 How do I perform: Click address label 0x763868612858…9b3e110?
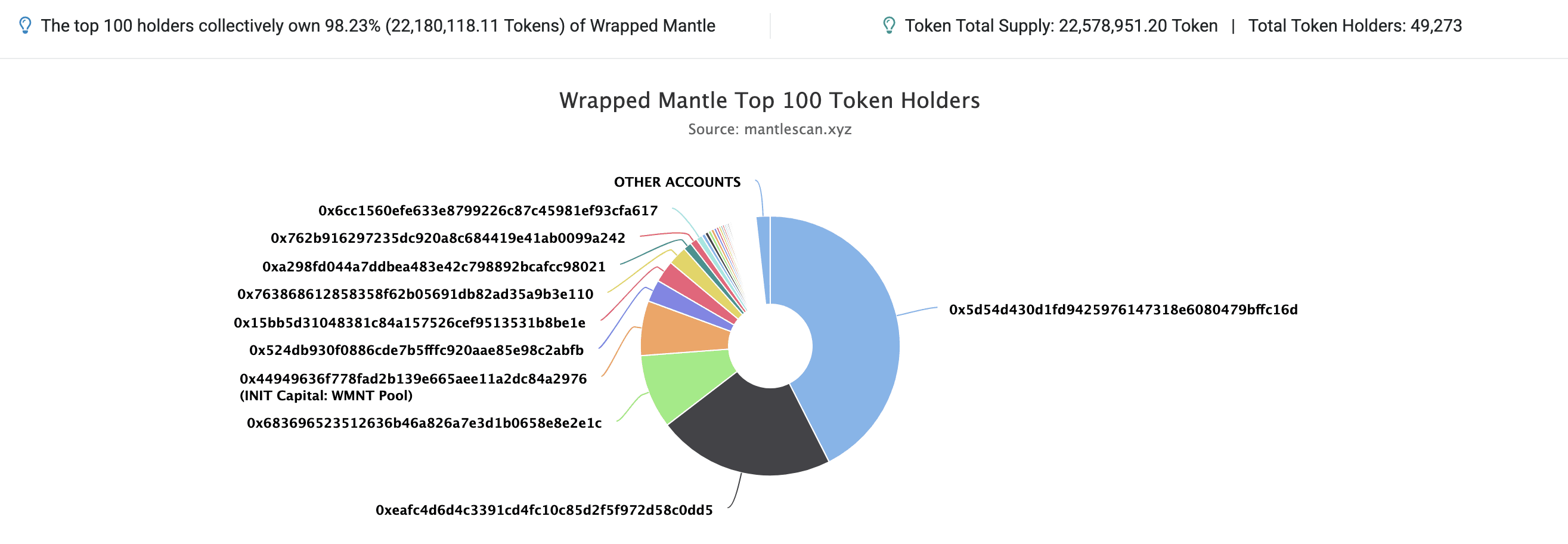414,294
